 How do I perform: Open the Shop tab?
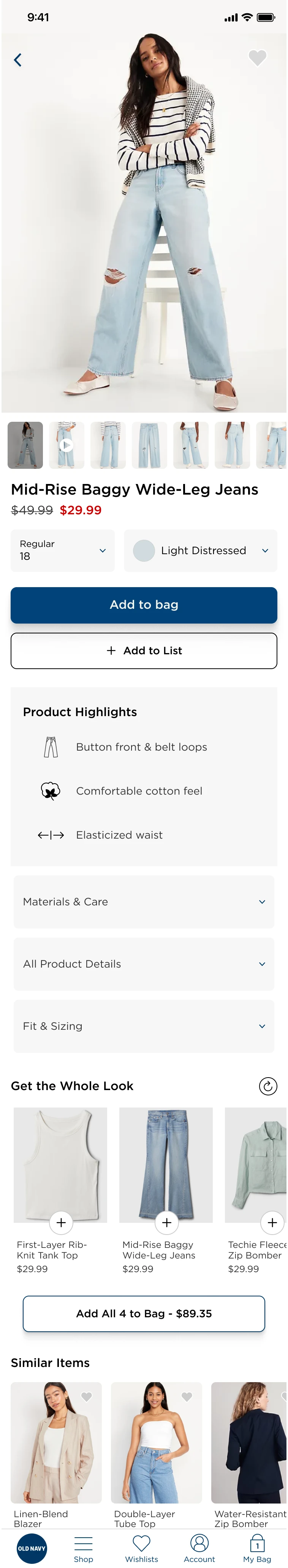click(84, 1549)
